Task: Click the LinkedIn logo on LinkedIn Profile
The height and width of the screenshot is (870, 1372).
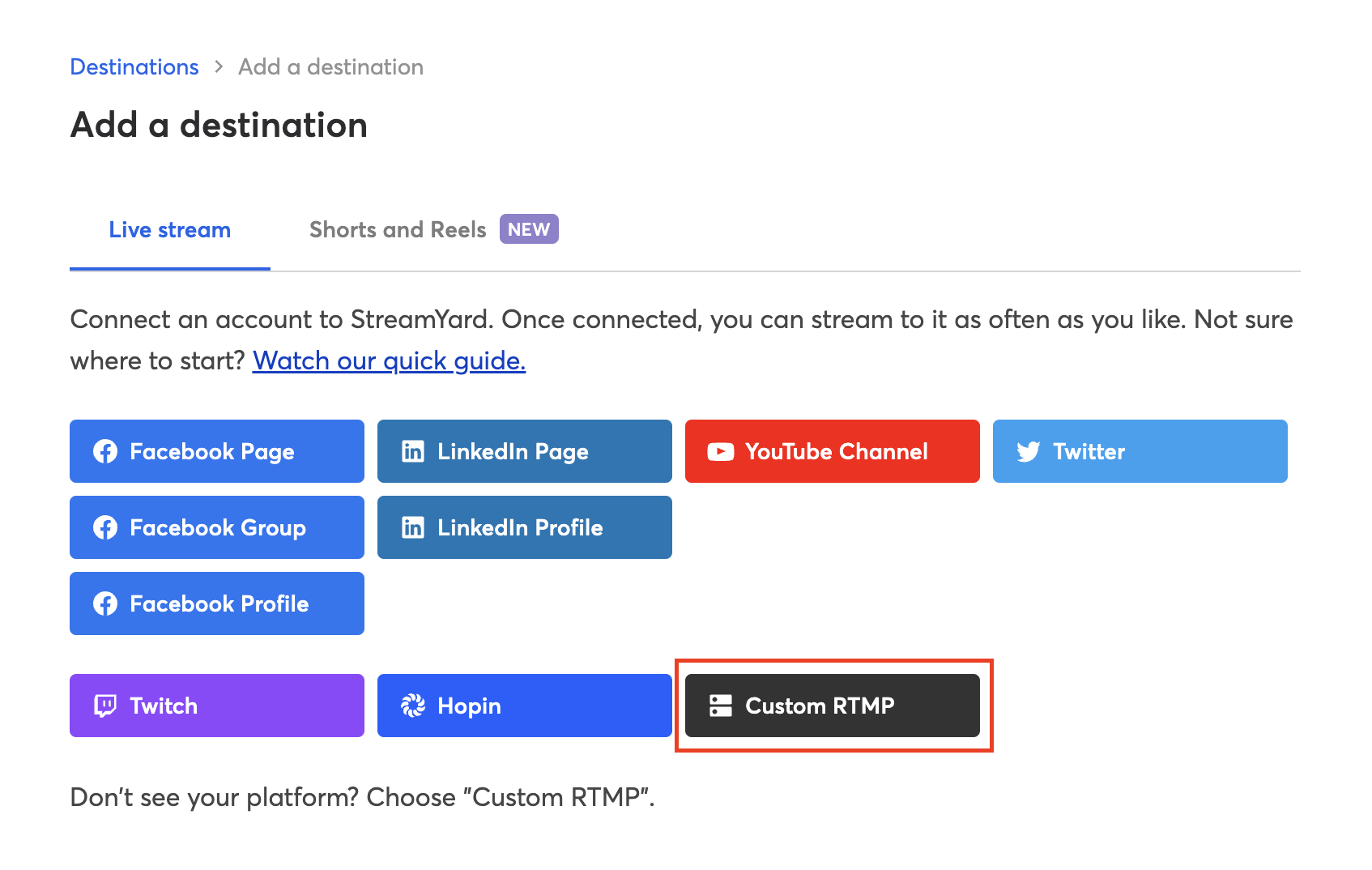Action: pos(413,527)
